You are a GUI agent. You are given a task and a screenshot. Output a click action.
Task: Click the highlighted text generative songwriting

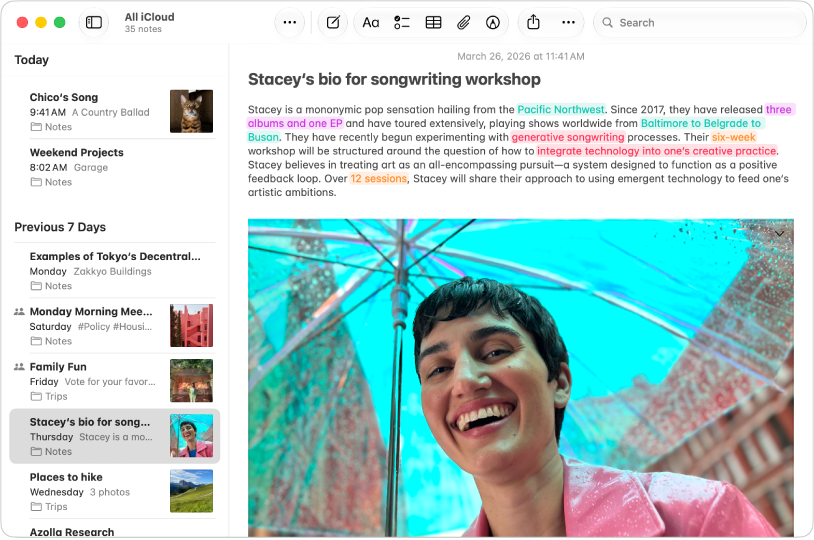pos(568,137)
